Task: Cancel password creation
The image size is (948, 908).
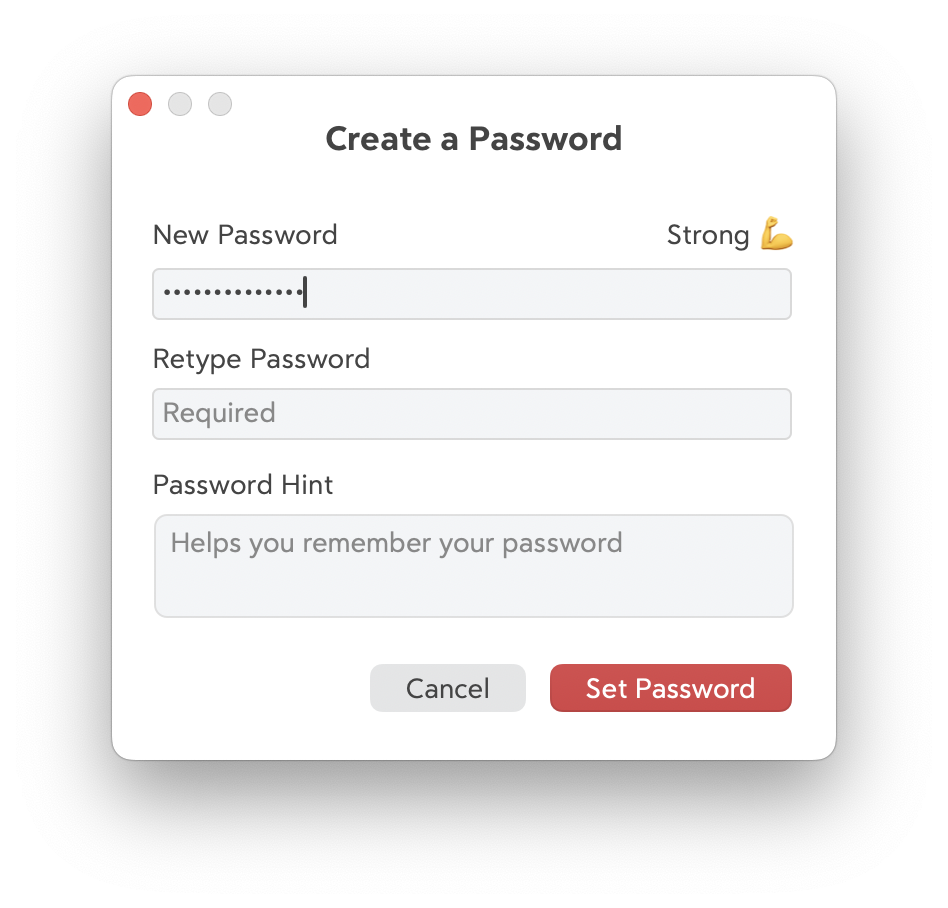Action: (x=447, y=688)
